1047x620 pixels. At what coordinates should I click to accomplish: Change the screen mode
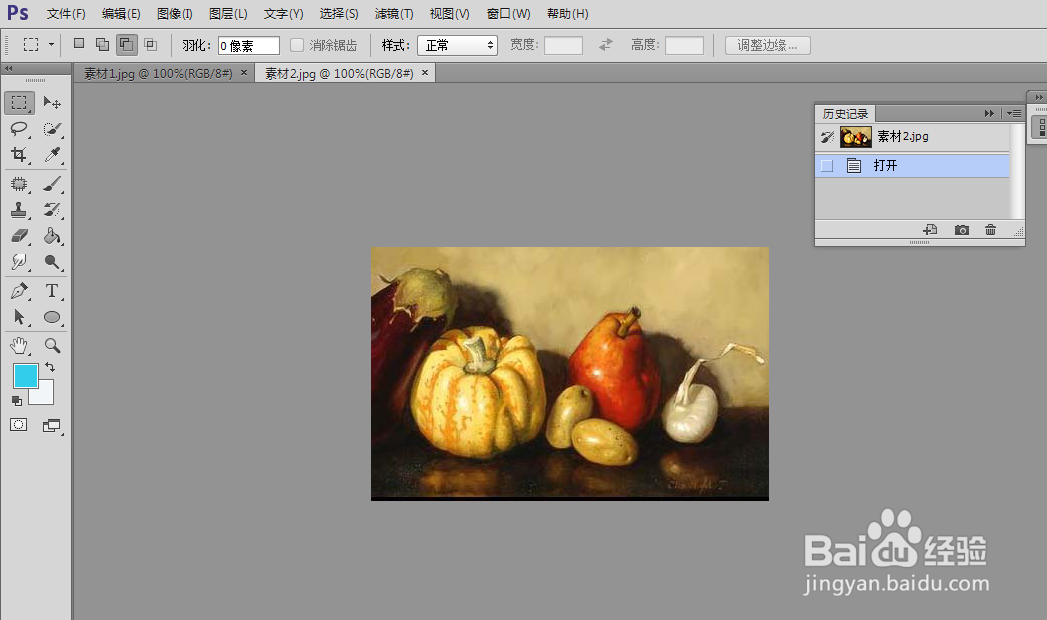pos(51,425)
